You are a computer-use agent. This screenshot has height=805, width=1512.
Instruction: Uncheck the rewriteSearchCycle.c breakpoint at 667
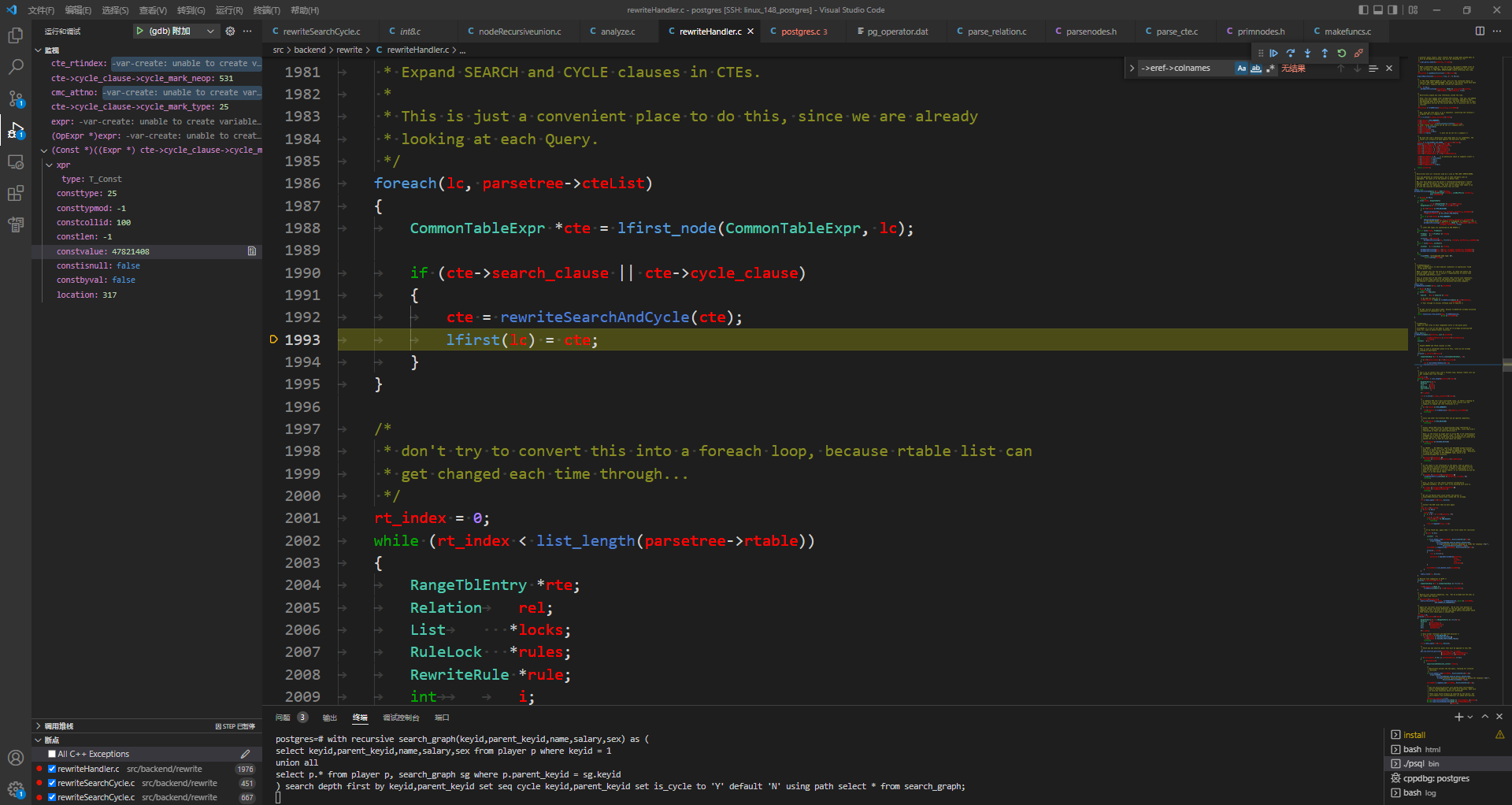coord(52,797)
